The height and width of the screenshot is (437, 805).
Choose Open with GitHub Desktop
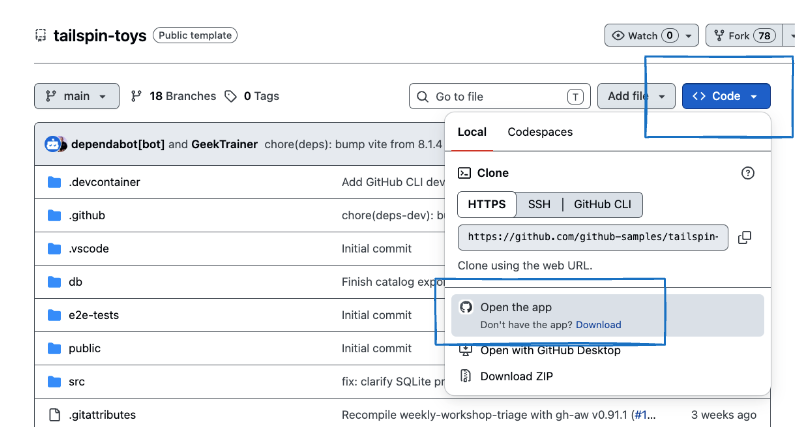550,351
